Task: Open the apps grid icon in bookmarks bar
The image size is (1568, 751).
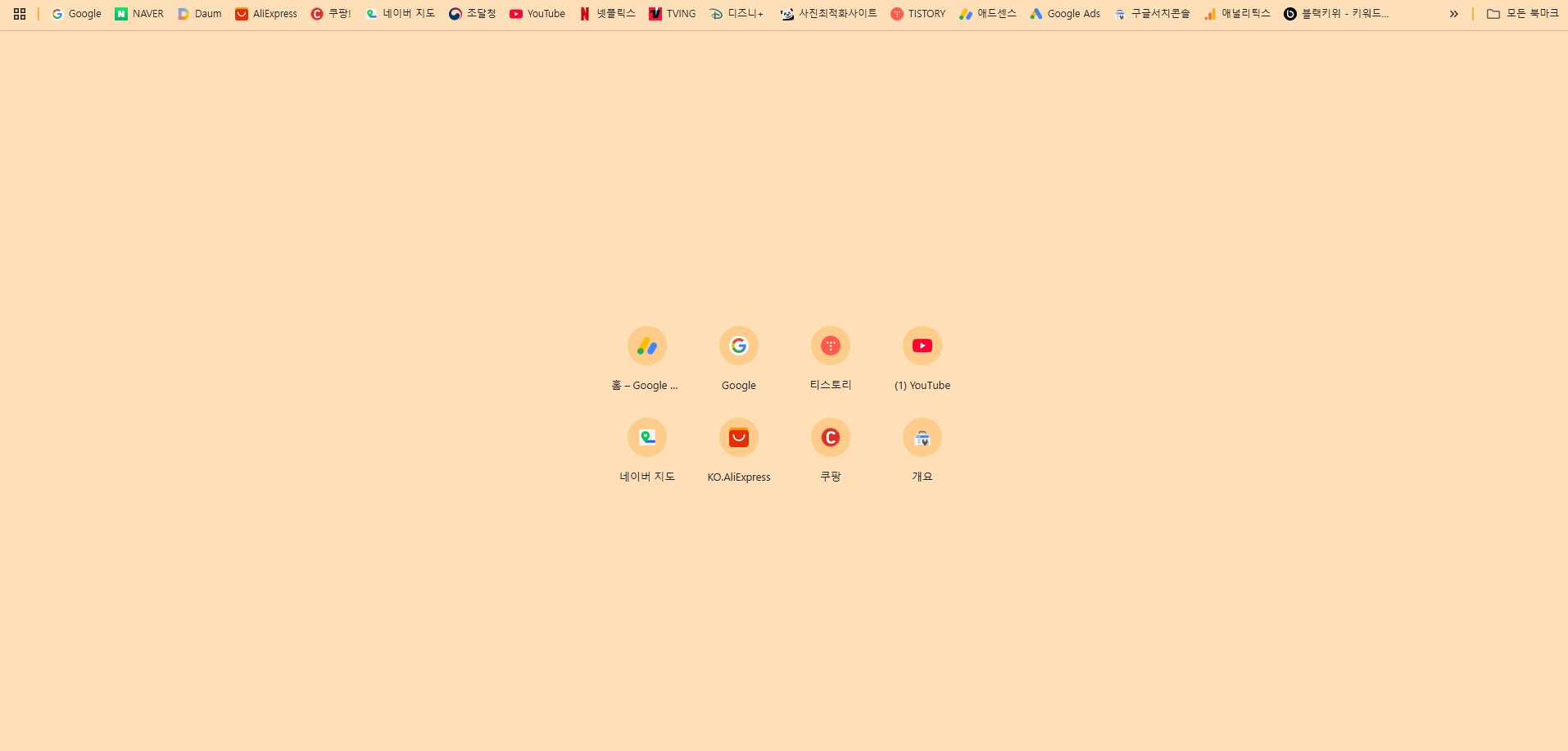Action: (20, 14)
